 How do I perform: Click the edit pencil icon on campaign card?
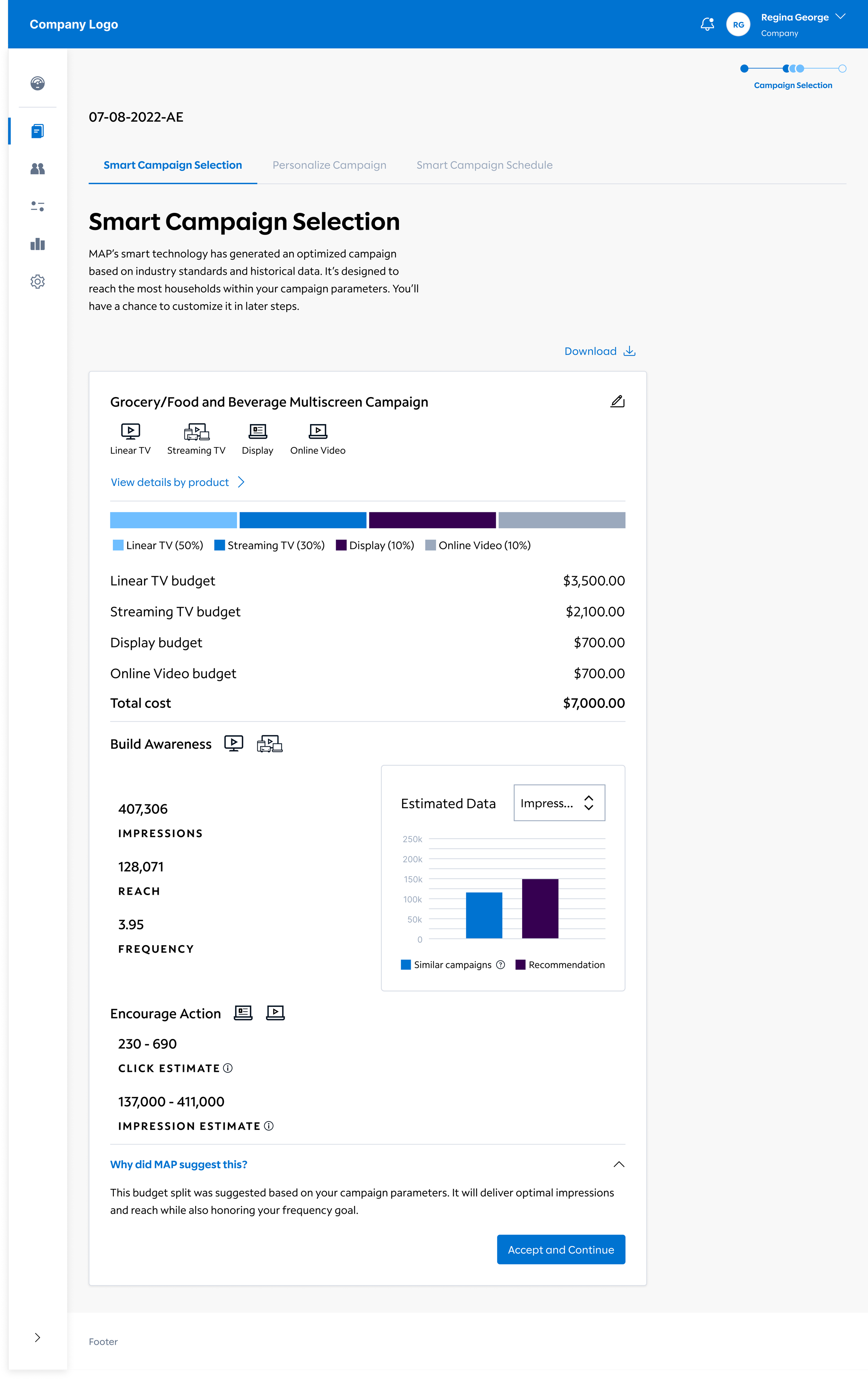(617, 401)
